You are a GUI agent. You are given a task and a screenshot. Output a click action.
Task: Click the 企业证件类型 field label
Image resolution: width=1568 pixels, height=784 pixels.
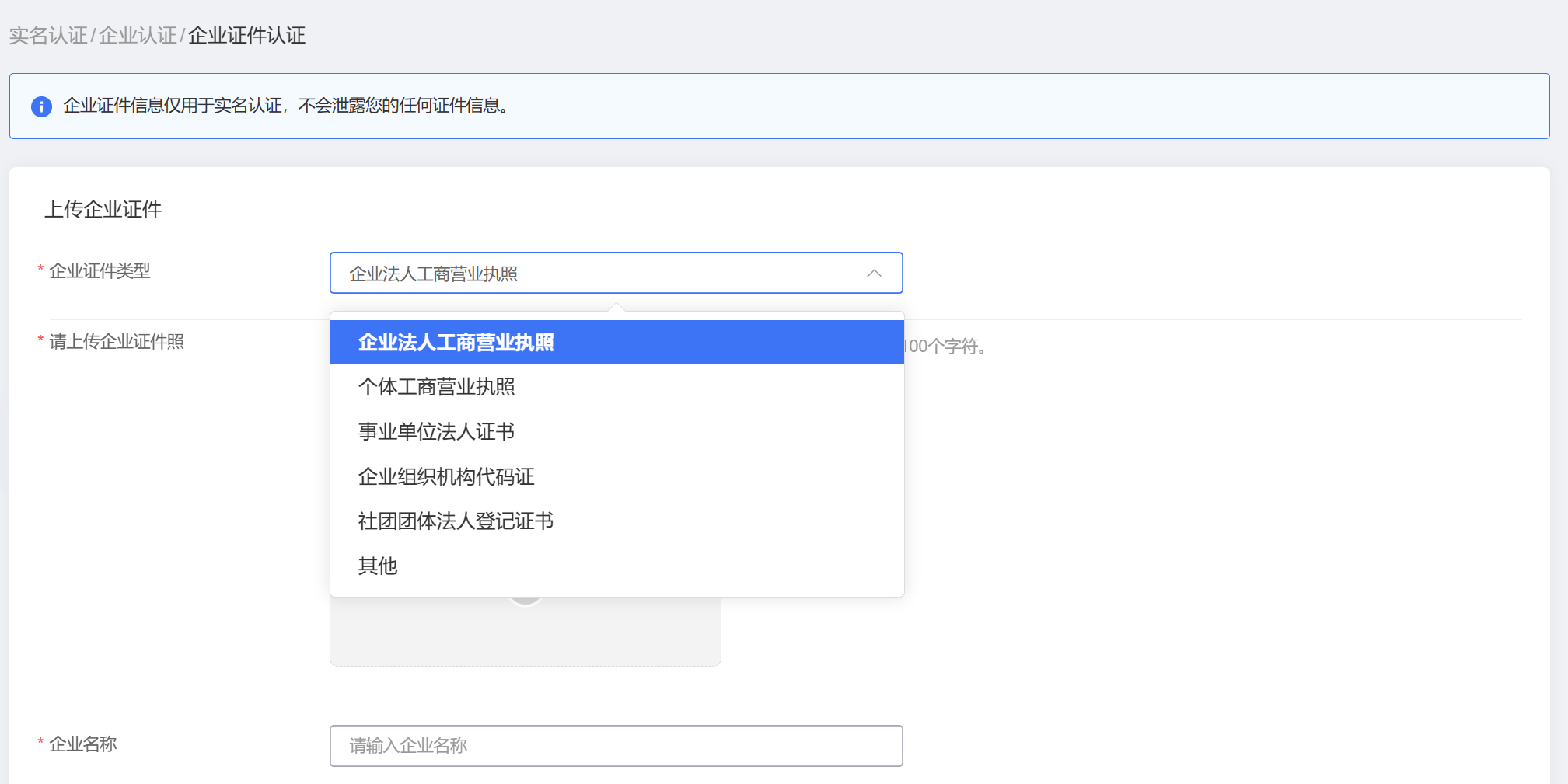(x=100, y=271)
